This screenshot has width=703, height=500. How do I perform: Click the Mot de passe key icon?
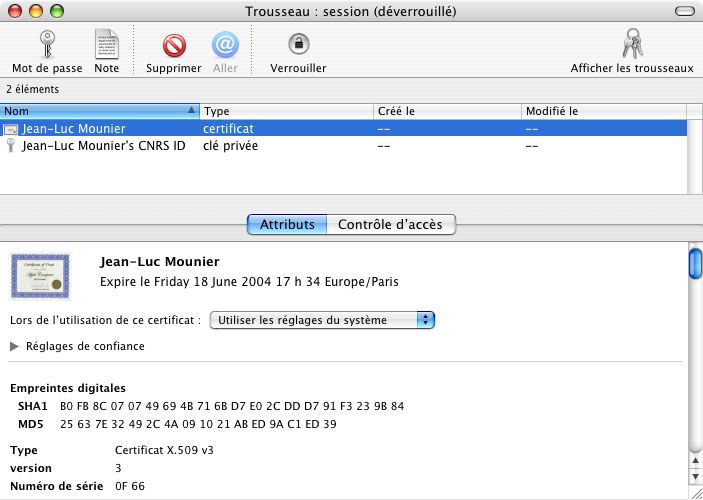pyautogui.click(x=46, y=44)
